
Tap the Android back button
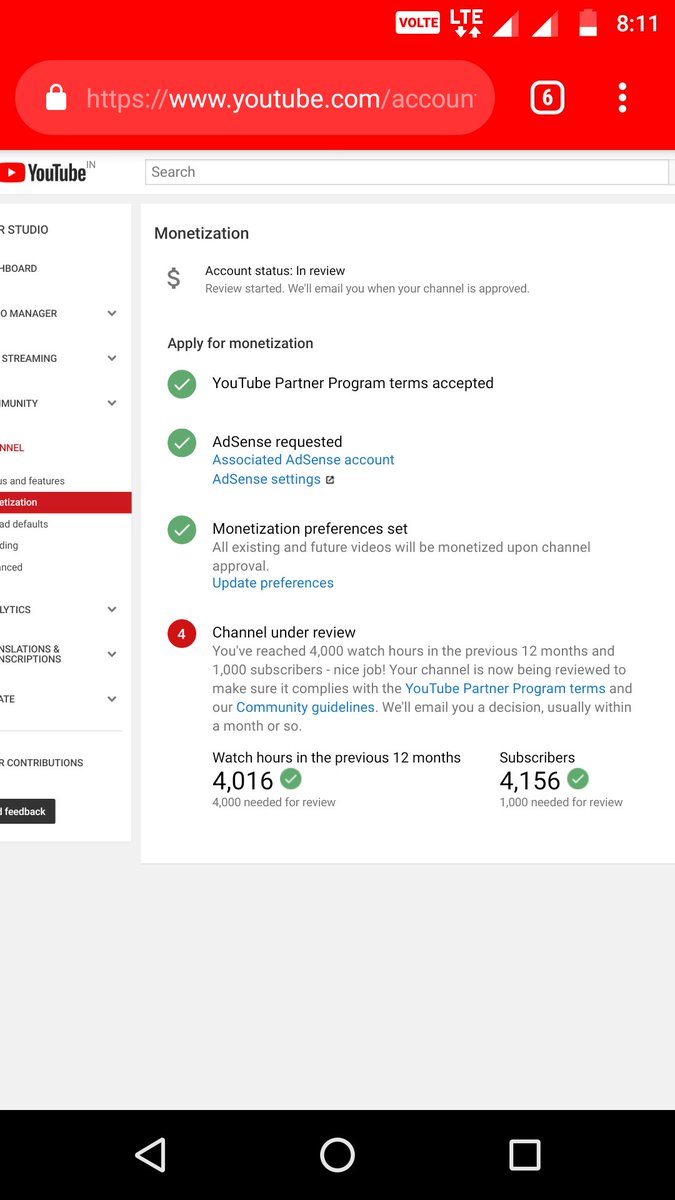[x=150, y=1155]
